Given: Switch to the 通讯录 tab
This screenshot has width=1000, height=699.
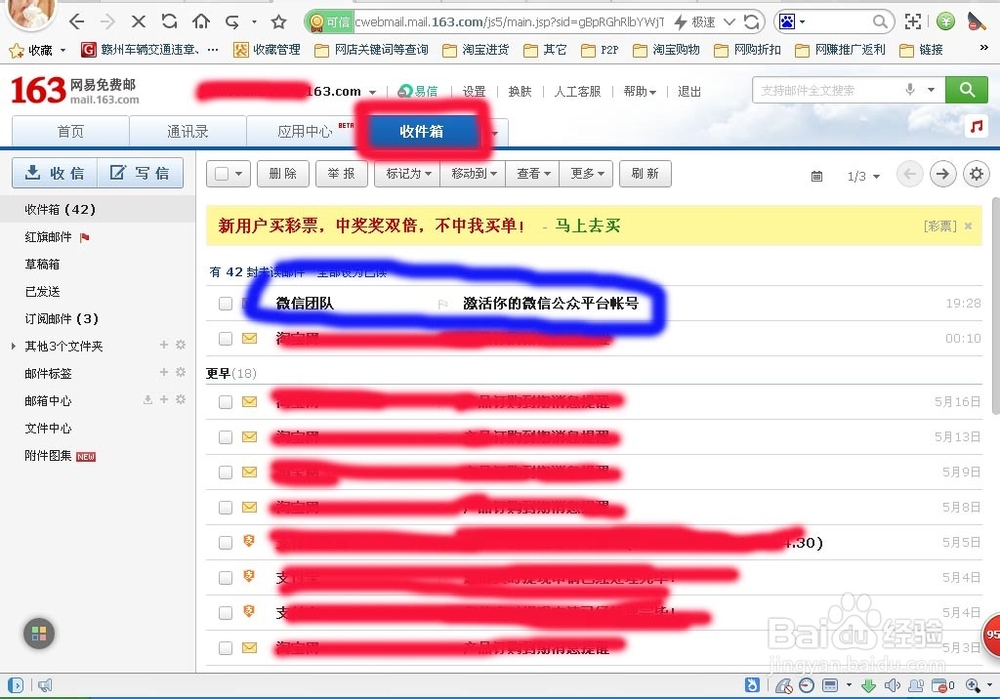Looking at the screenshot, I should 188,131.
